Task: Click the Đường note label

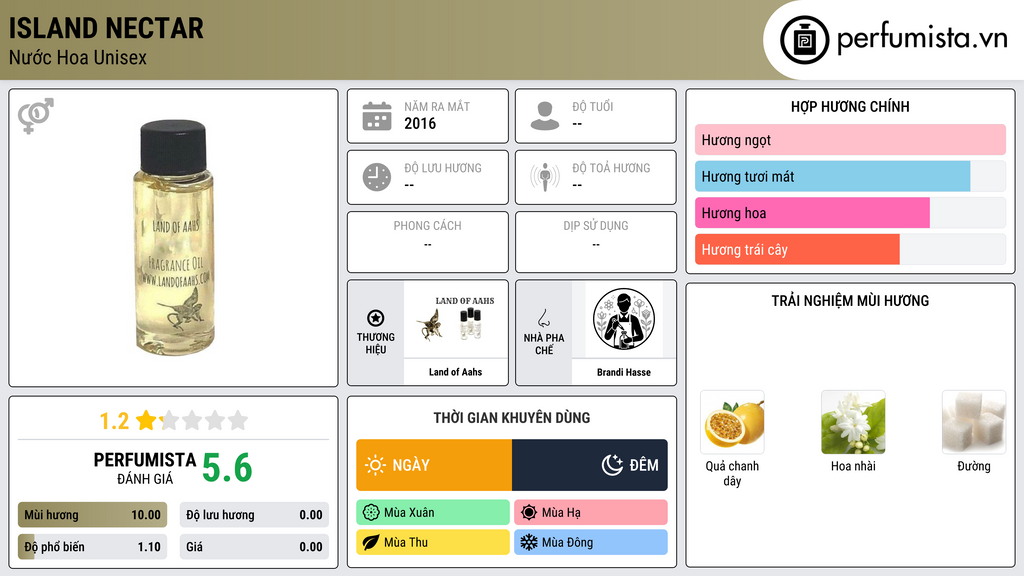Action: pyautogui.click(x=974, y=466)
